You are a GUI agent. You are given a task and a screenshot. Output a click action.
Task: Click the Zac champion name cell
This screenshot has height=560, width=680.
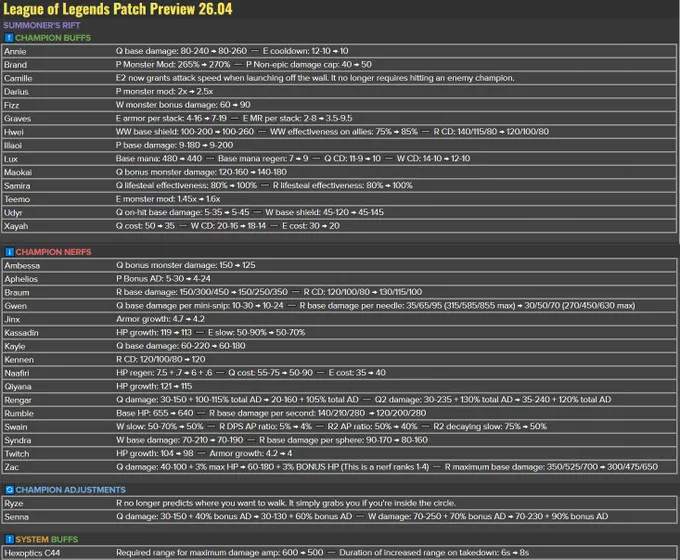13,467
